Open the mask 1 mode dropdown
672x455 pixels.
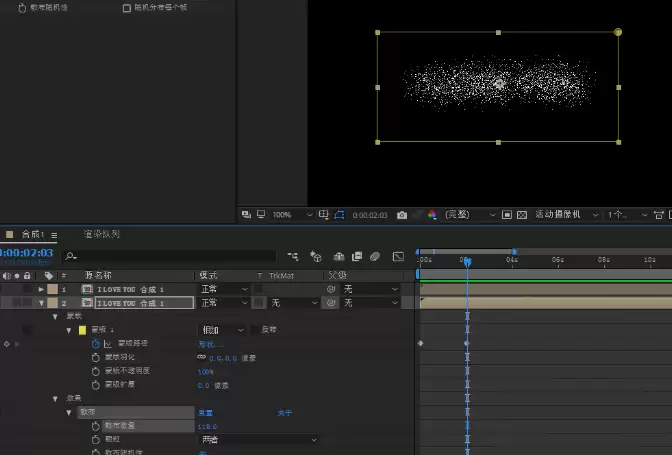pos(222,330)
